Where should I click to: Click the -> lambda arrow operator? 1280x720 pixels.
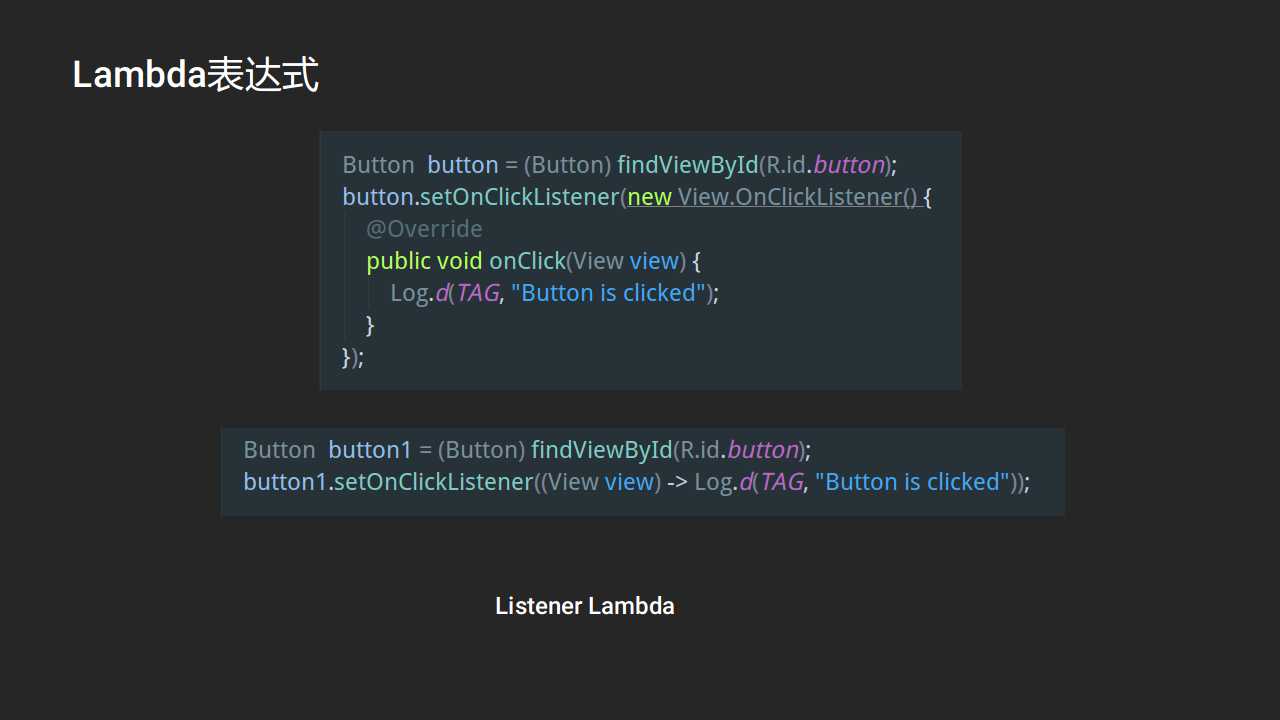point(677,482)
